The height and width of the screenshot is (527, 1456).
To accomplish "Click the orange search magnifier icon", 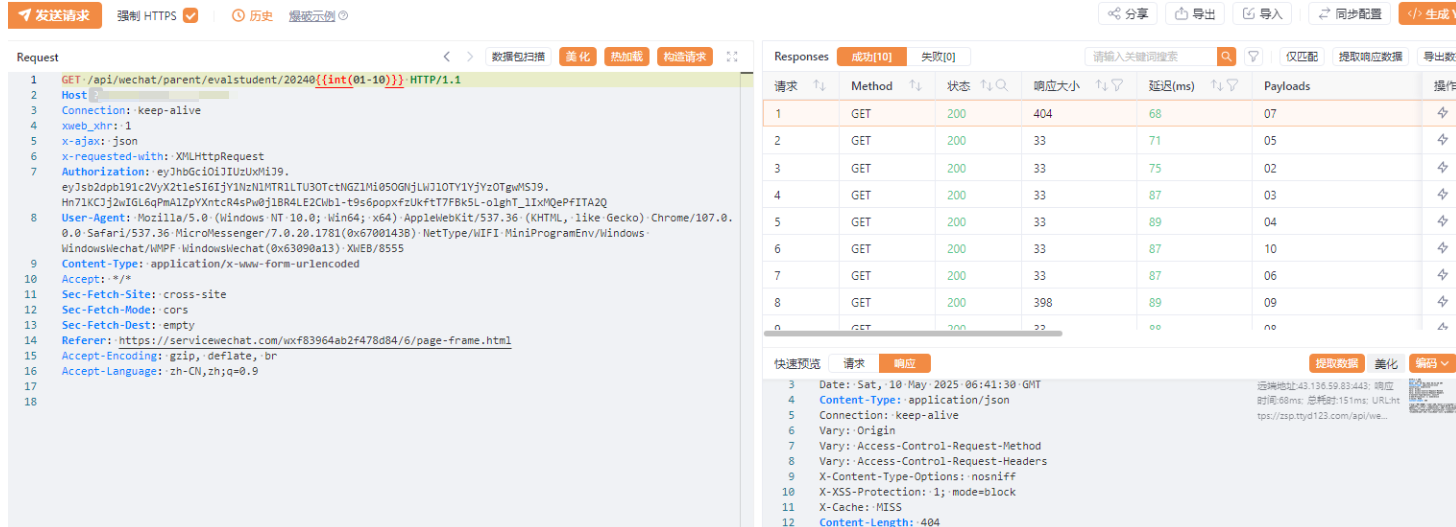I will pos(1226,57).
